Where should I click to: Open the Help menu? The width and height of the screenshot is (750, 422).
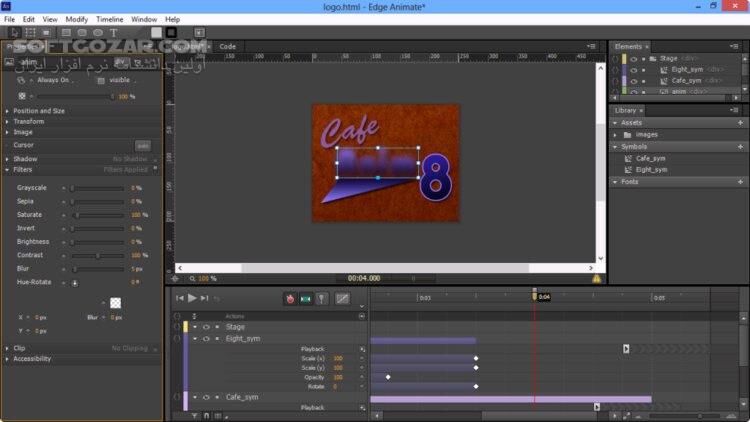tap(172, 19)
